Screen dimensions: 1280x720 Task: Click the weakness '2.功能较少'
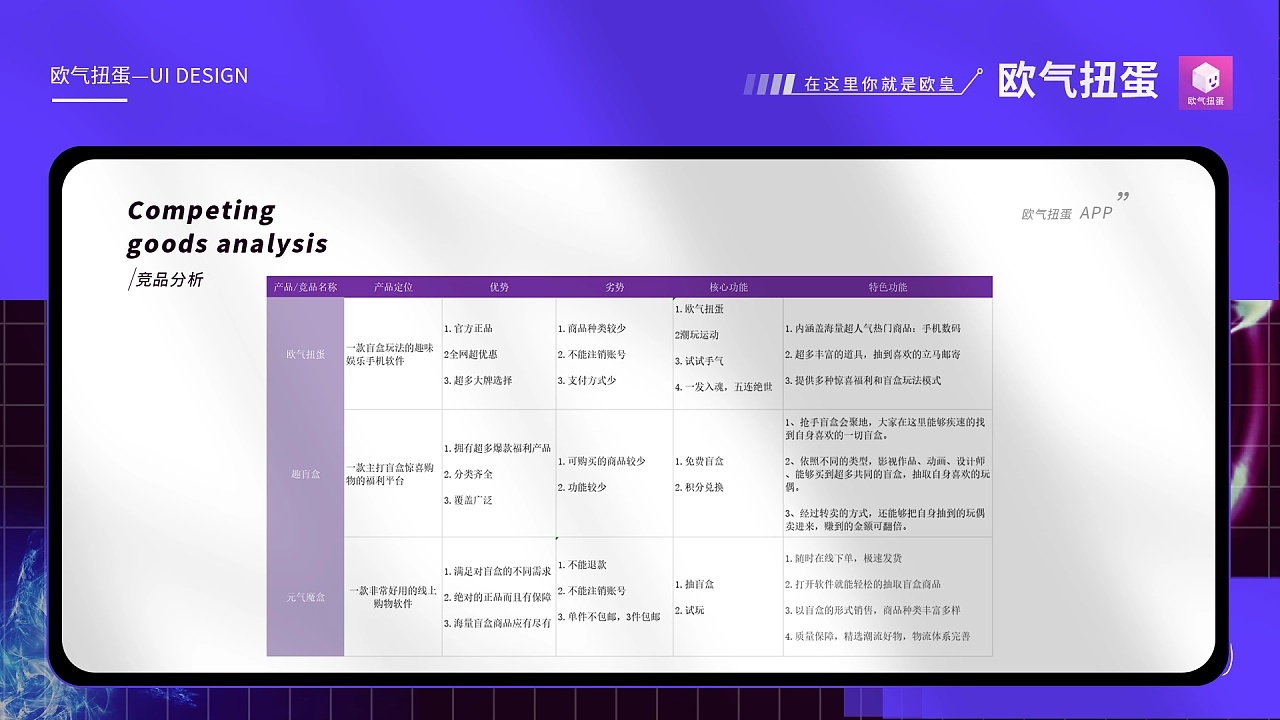click(x=582, y=487)
